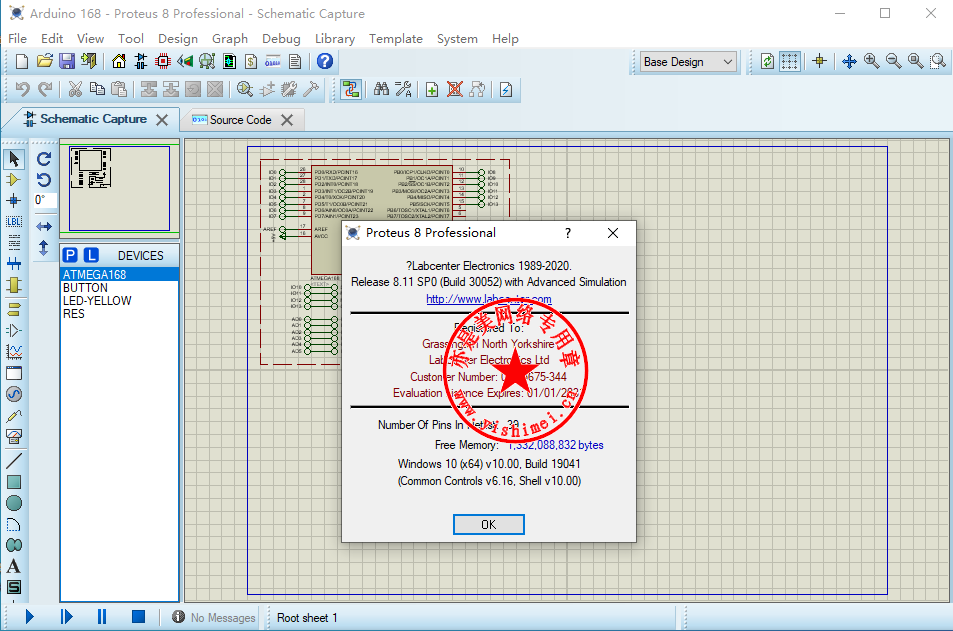Click the Zoom Out magnifier icon
953x631 pixels.
pos(893,61)
